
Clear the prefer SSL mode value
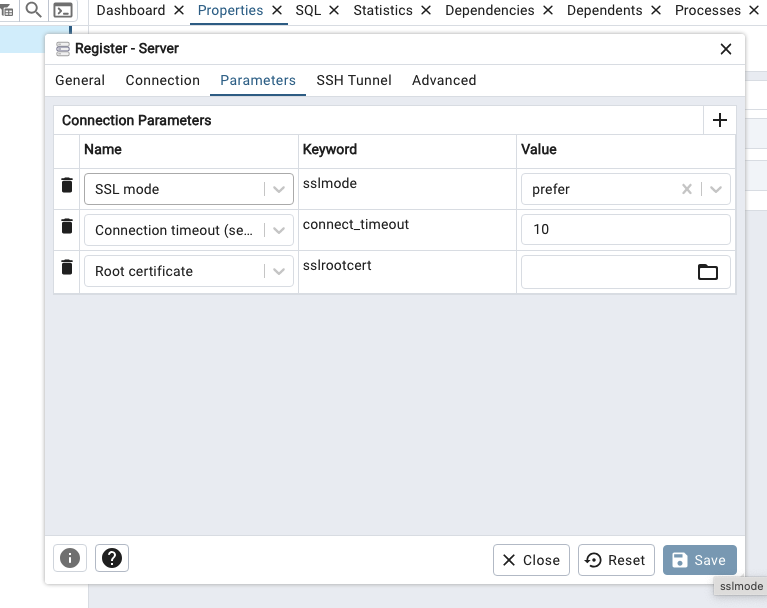click(687, 189)
